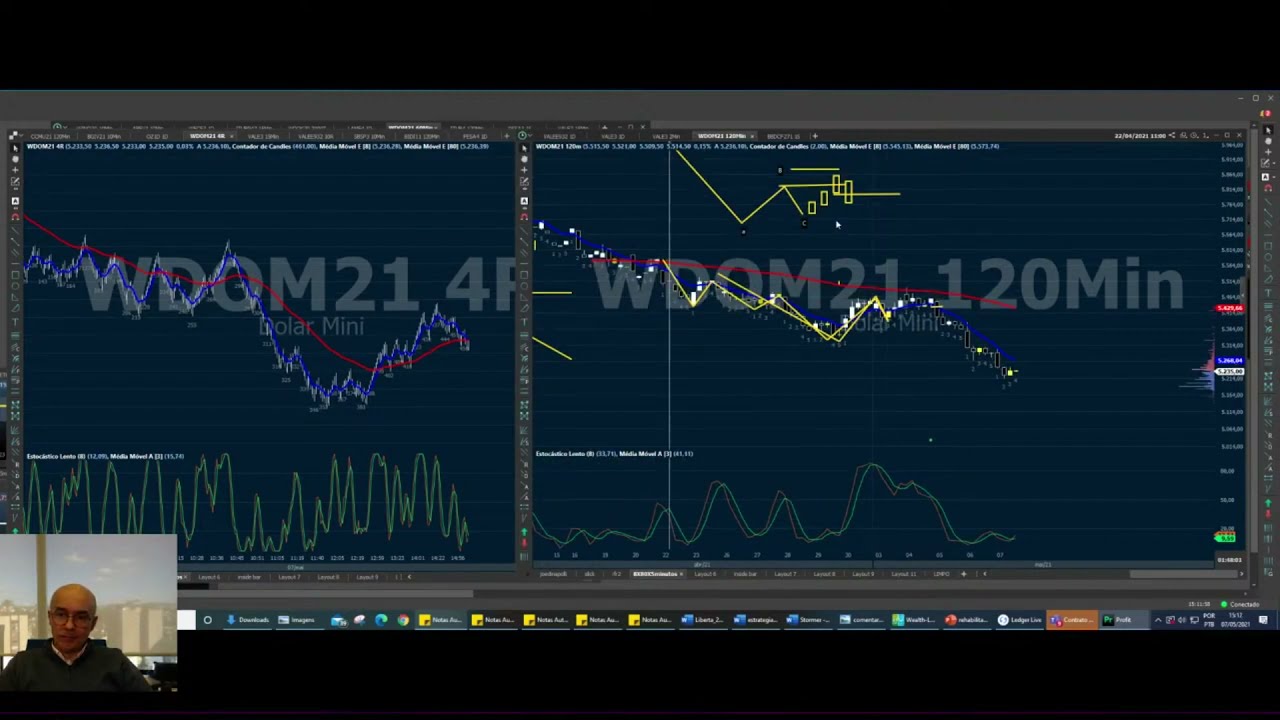Open Ledger Live from the taskbar
The height and width of the screenshot is (720, 1280).
[x=1020, y=620]
